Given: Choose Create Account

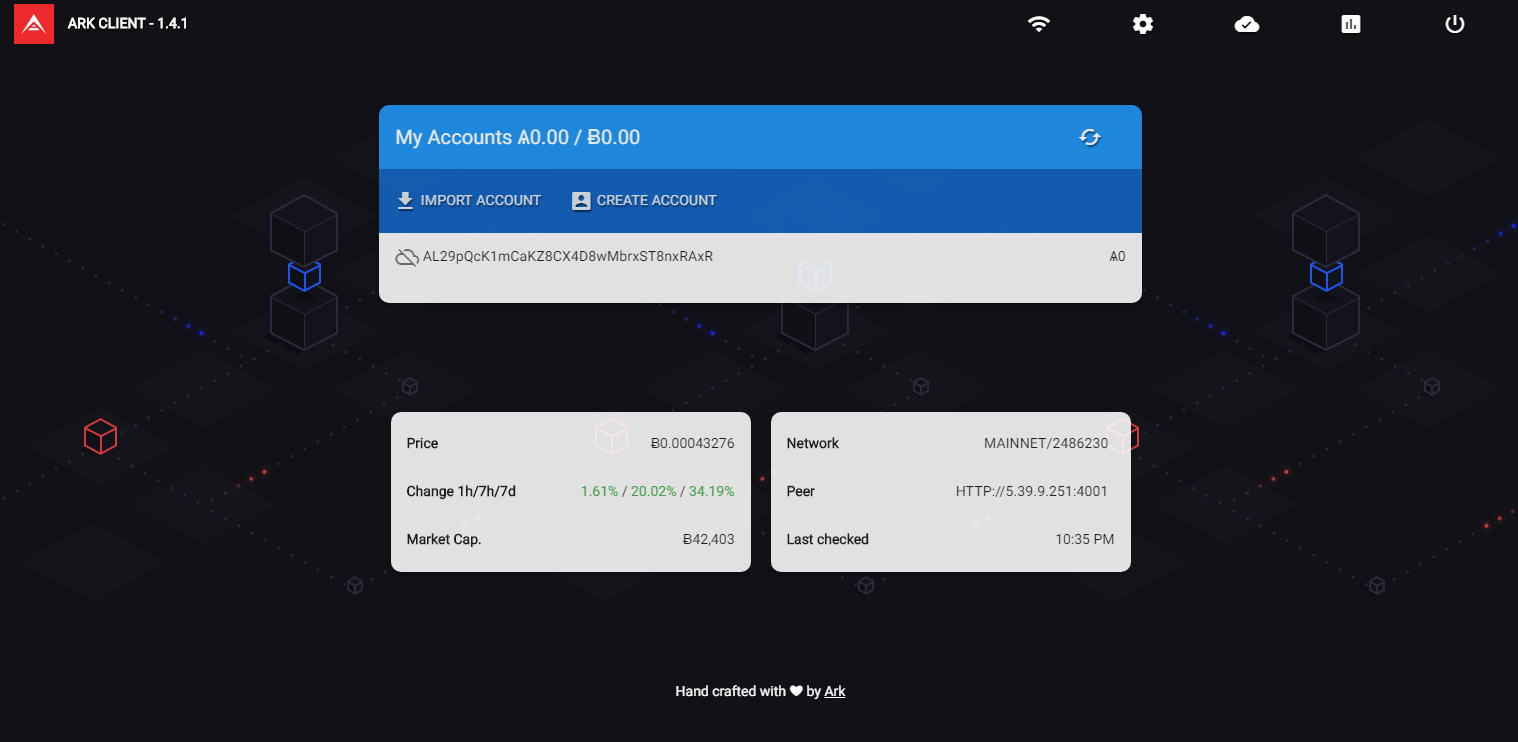Looking at the screenshot, I should point(644,201).
